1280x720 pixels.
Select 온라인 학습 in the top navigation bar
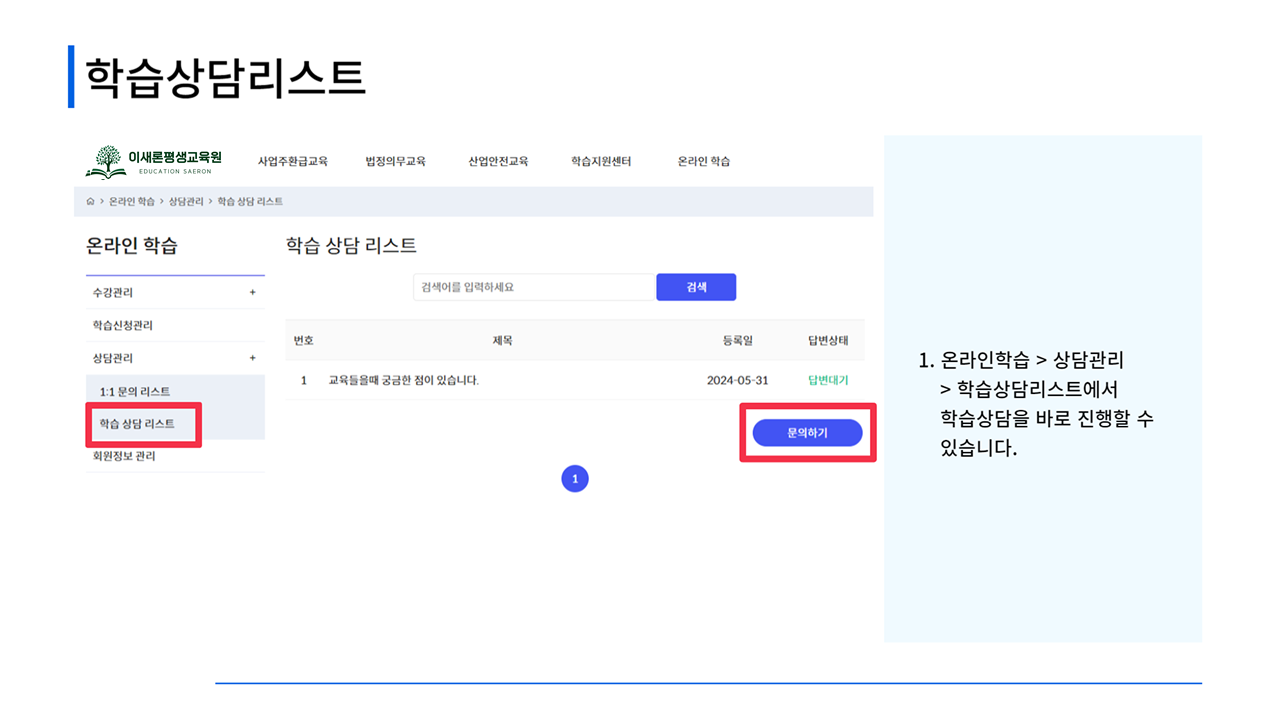(x=703, y=161)
